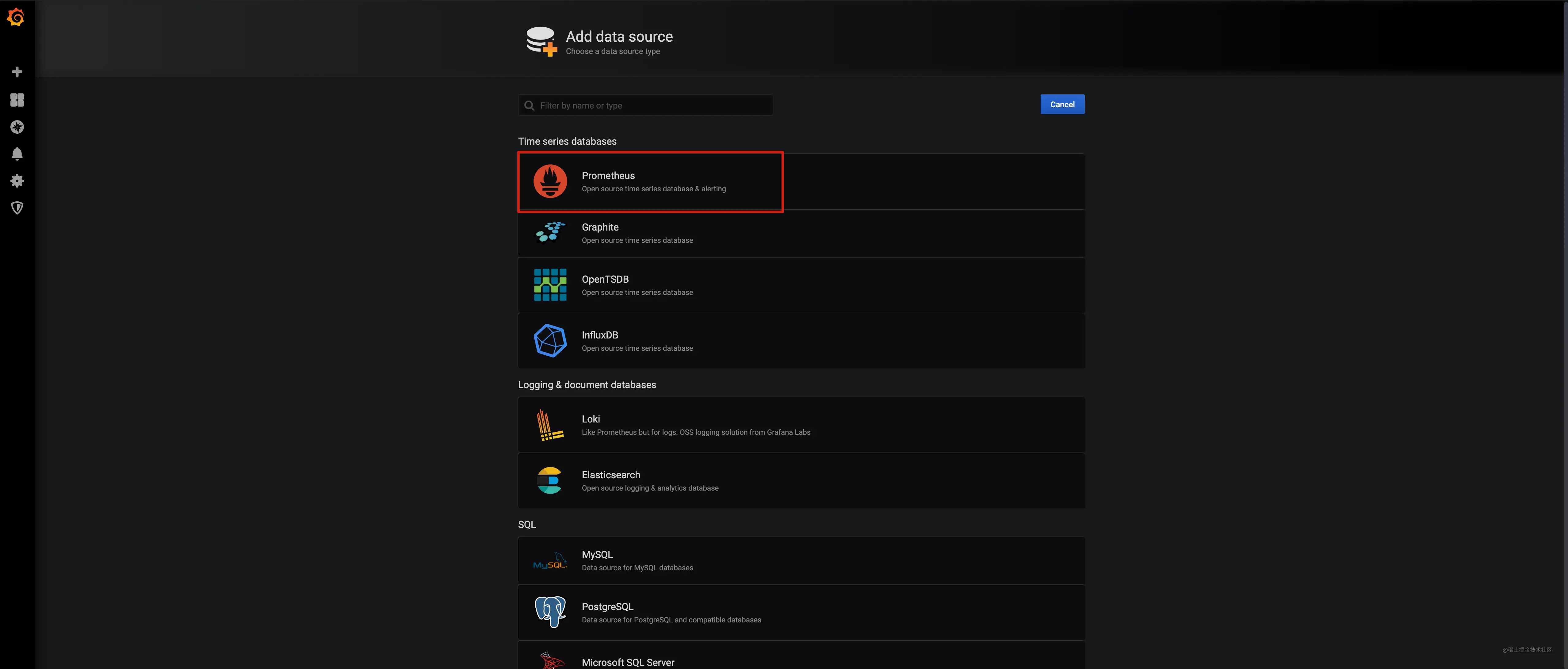
Task: Focus the Filter by name or type field
Action: coord(646,105)
